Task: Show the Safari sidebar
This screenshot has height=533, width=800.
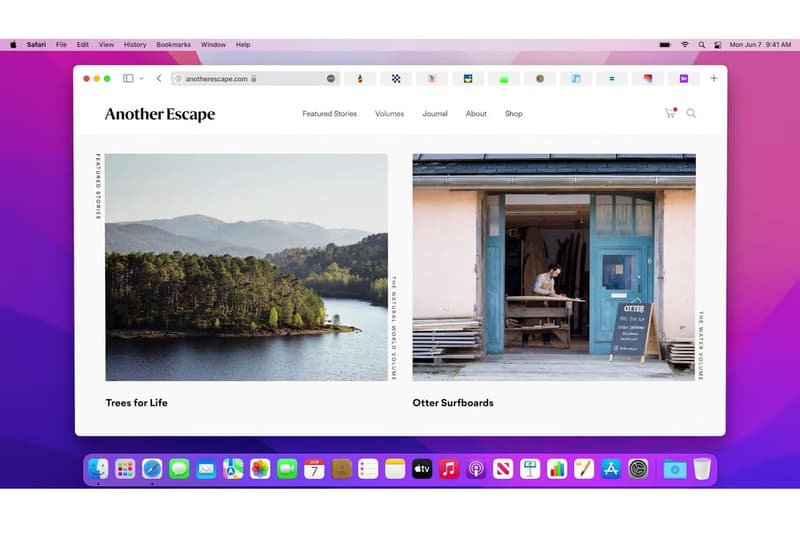Action: [x=128, y=78]
